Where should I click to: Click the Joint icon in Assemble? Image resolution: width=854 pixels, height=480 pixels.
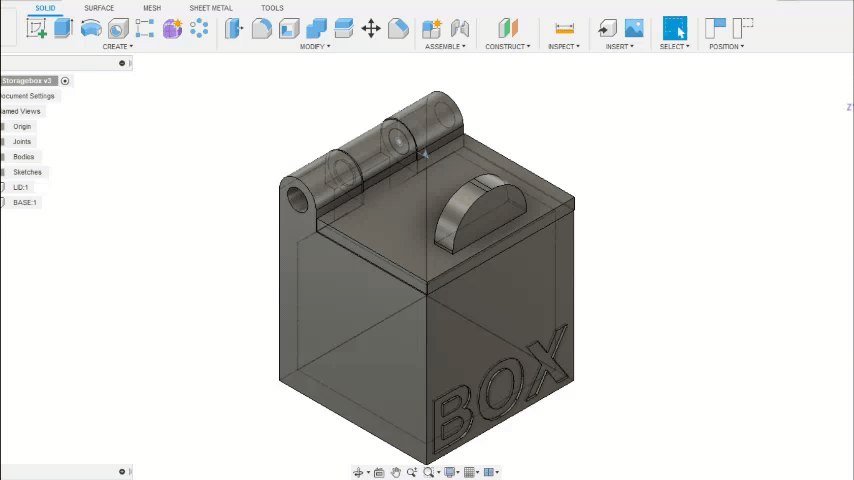click(x=460, y=28)
